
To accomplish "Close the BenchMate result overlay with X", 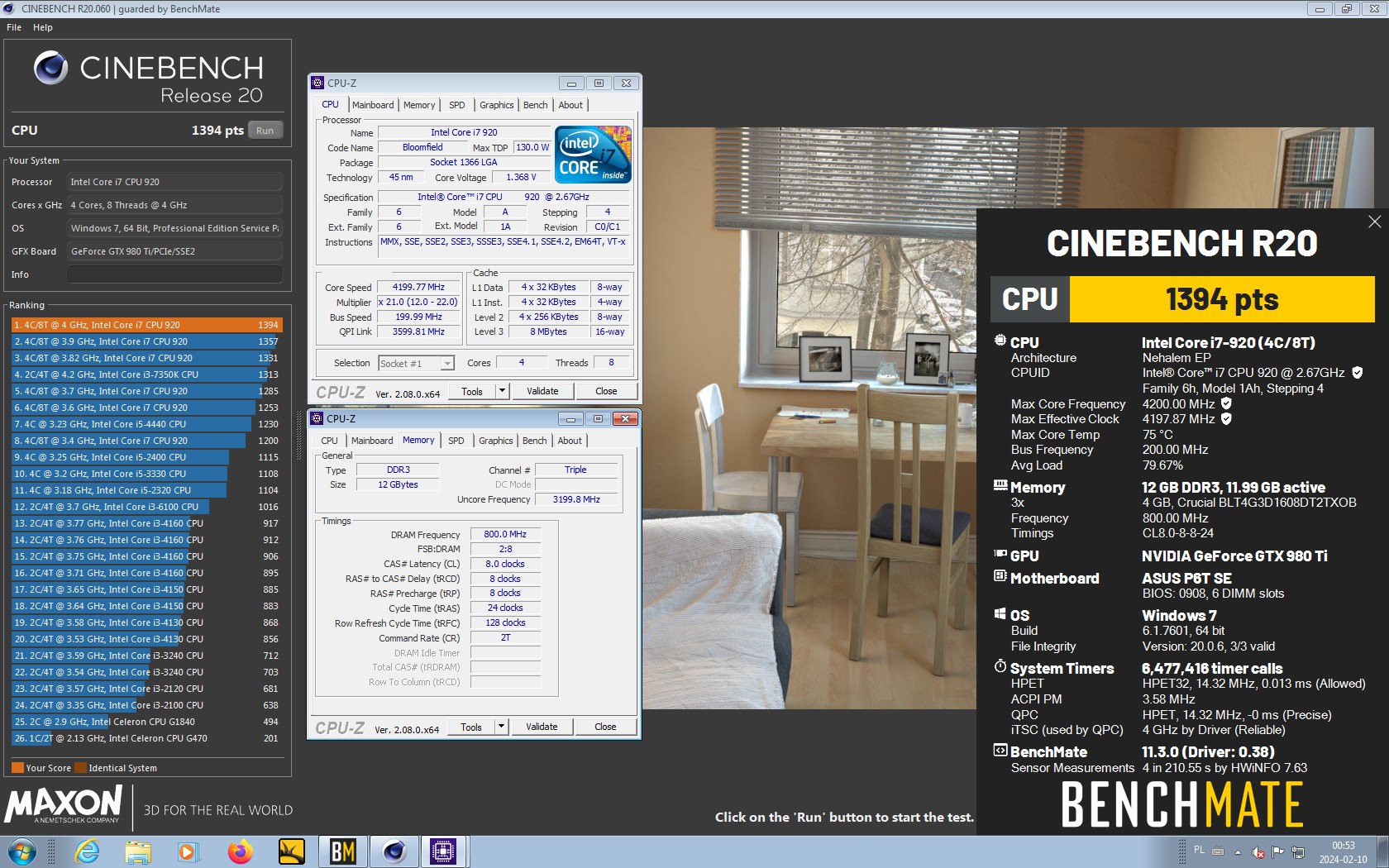I will 1374,222.
